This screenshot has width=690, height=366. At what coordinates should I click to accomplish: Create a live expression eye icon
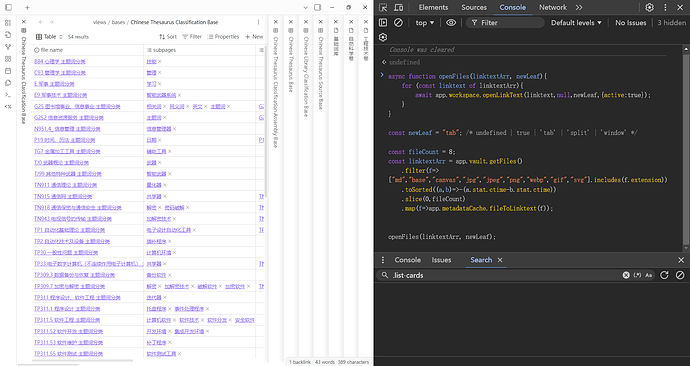pos(451,22)
